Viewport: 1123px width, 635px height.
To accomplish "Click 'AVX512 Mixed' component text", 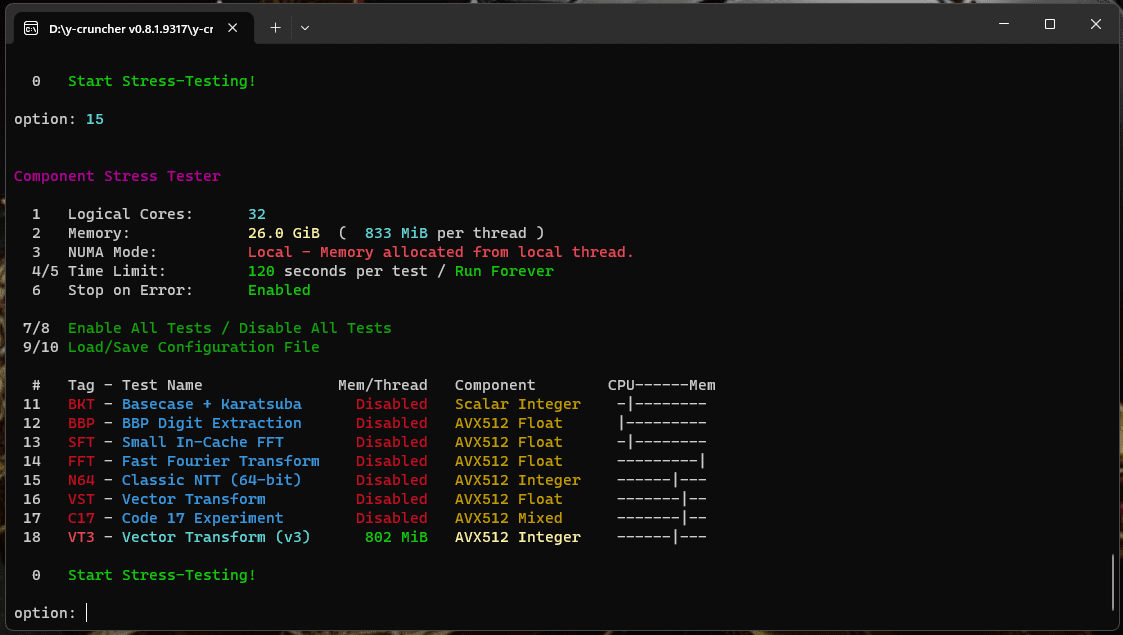I will 509,518.
